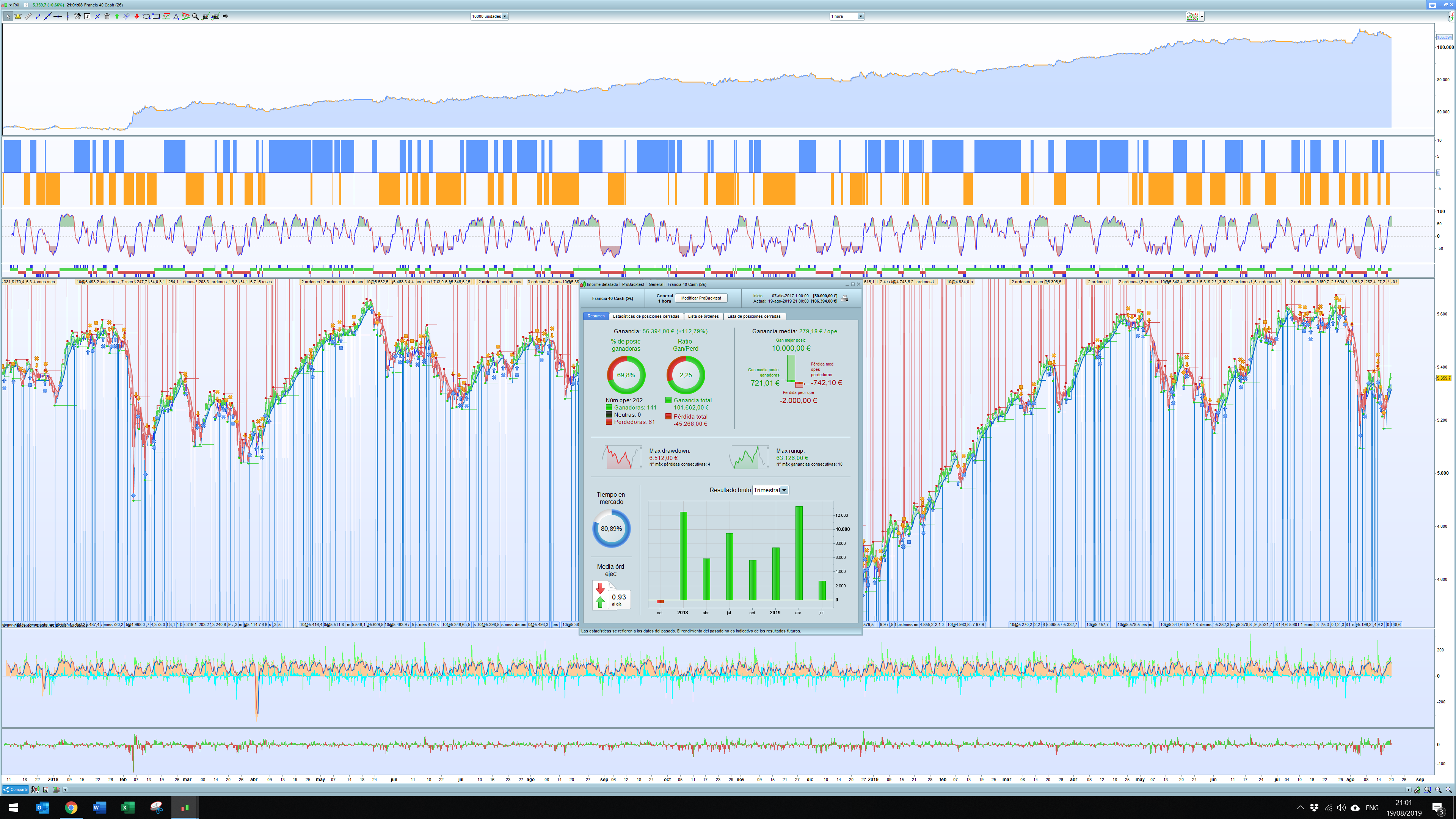
Task: Select the ruler measurement tool
Action: (28, 16)
